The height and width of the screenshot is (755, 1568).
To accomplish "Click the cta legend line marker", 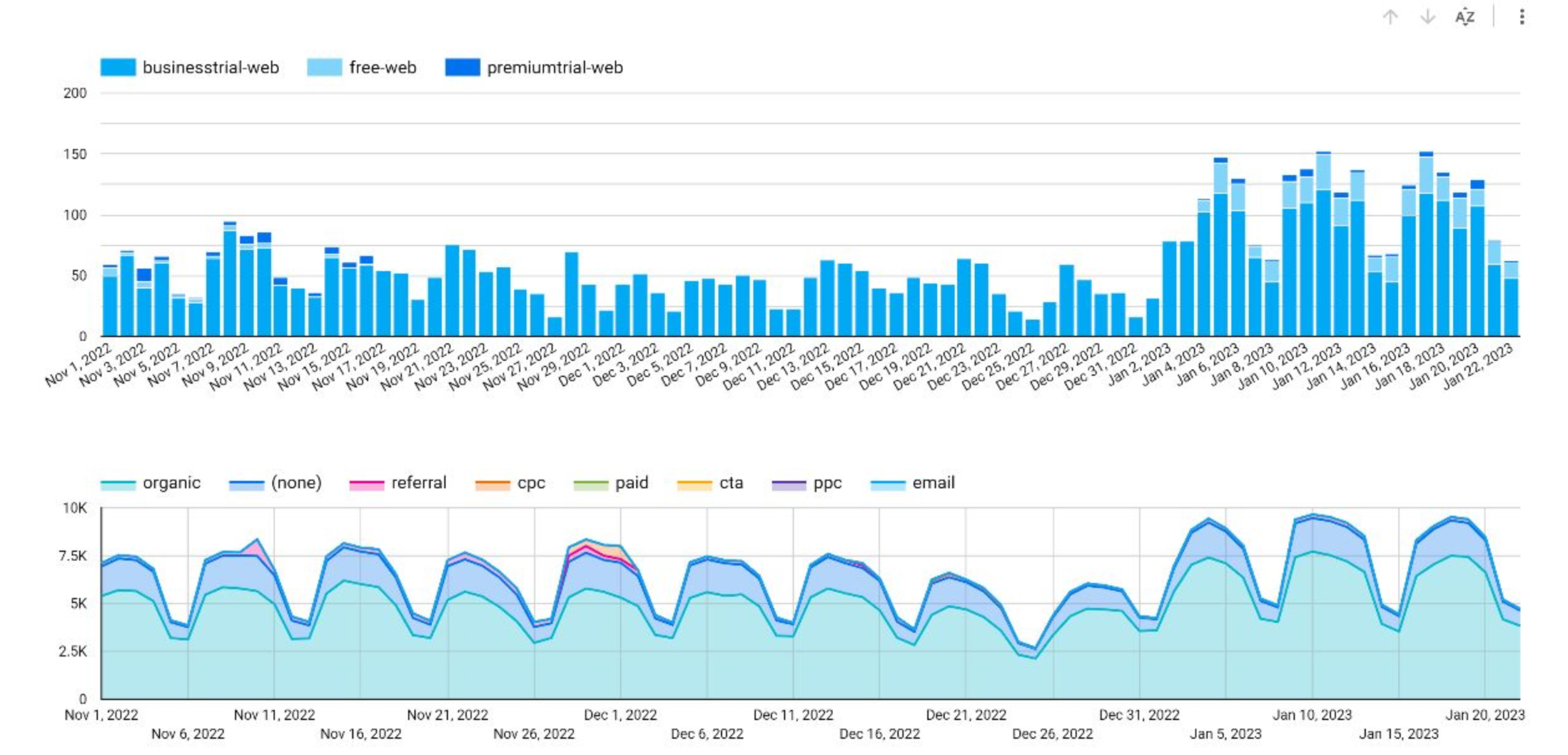I will tap(695, 485).
